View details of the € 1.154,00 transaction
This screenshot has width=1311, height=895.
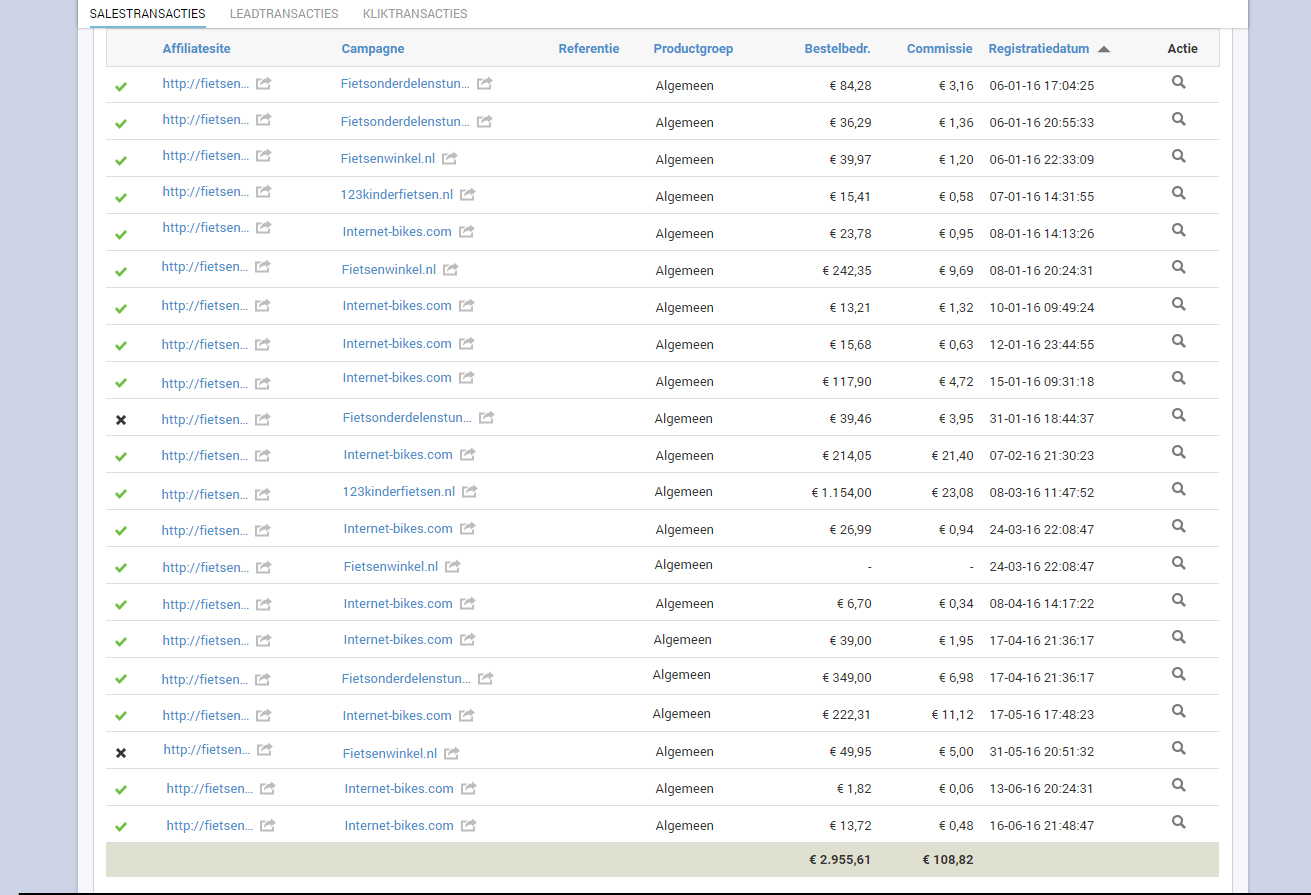point(1178,489)
